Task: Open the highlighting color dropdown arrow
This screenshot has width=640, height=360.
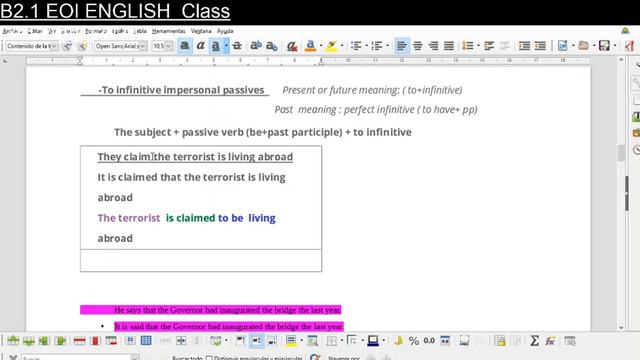Action: (x=342, y=46)
